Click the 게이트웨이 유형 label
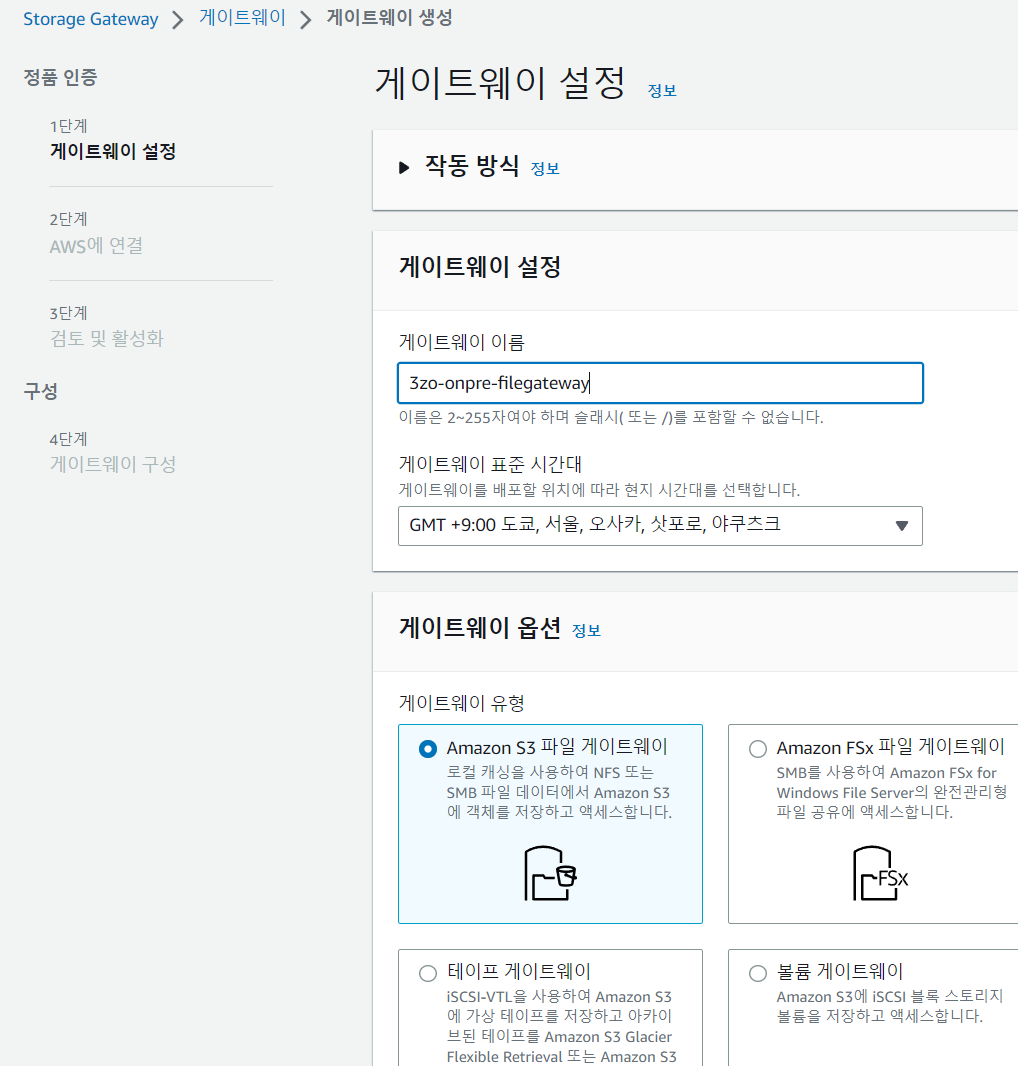Image resolution: width=1018 pixels, height=1066 pixels. coord(462,703)
